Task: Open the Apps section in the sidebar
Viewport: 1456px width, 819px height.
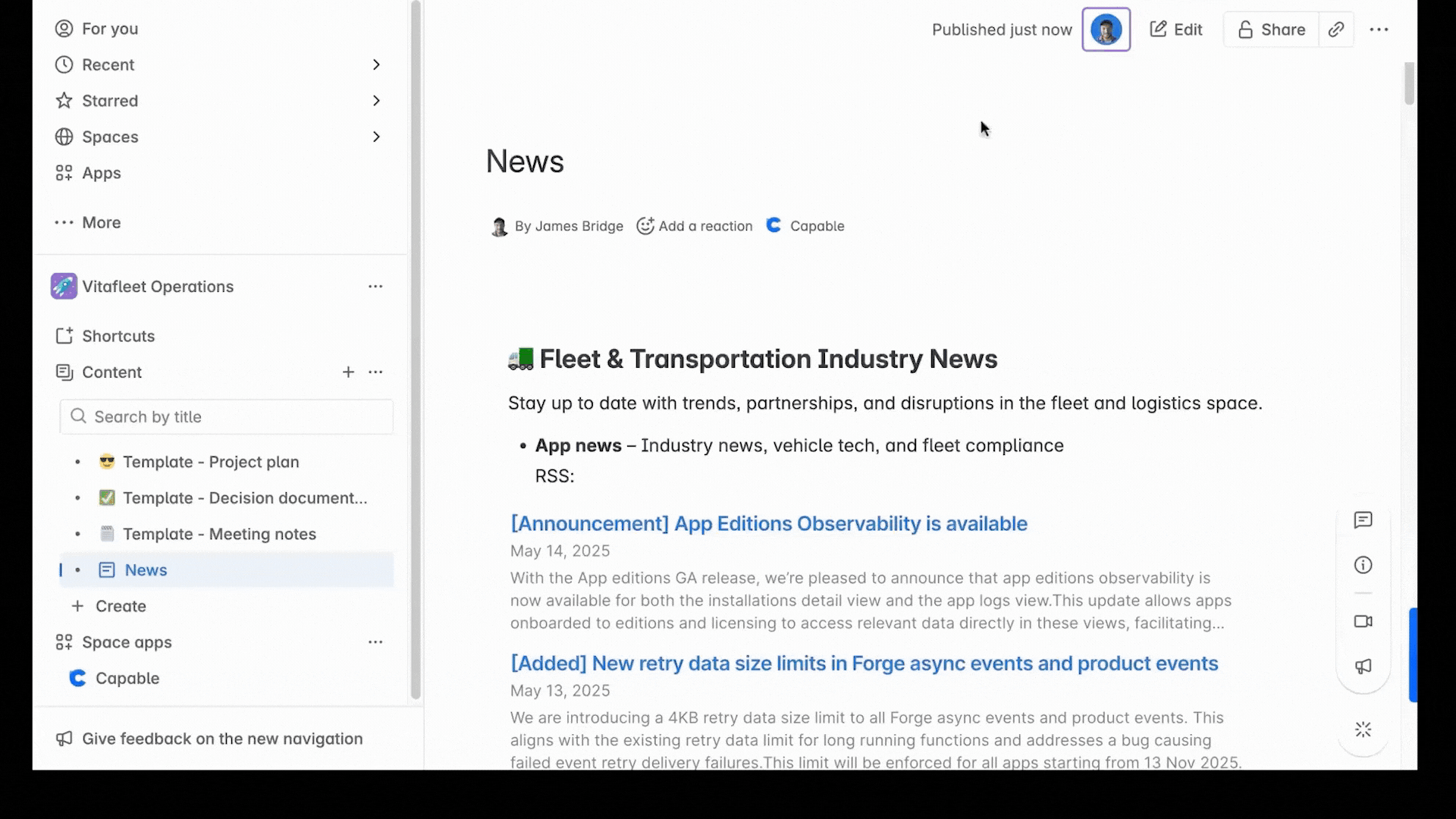Action: pos(100,172)
